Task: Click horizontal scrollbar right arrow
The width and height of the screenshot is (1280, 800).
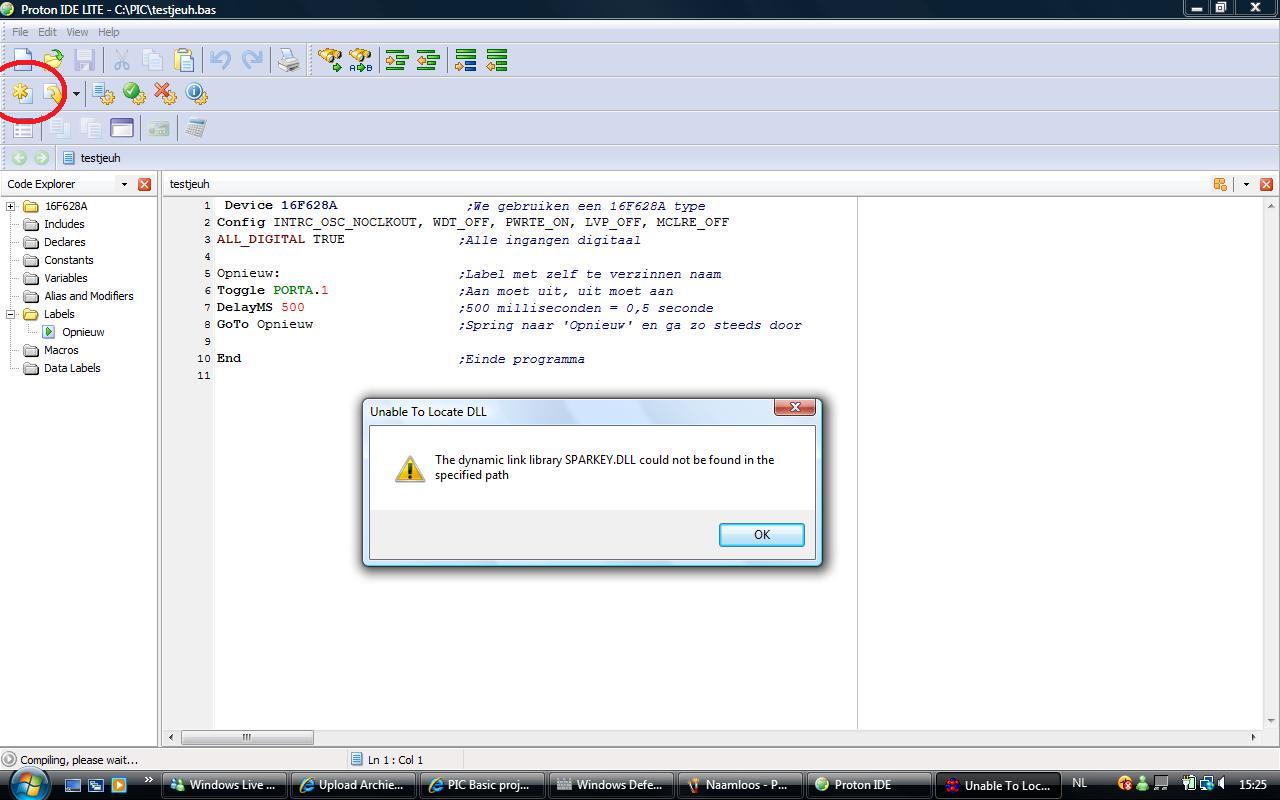Action: (1253, 737)
